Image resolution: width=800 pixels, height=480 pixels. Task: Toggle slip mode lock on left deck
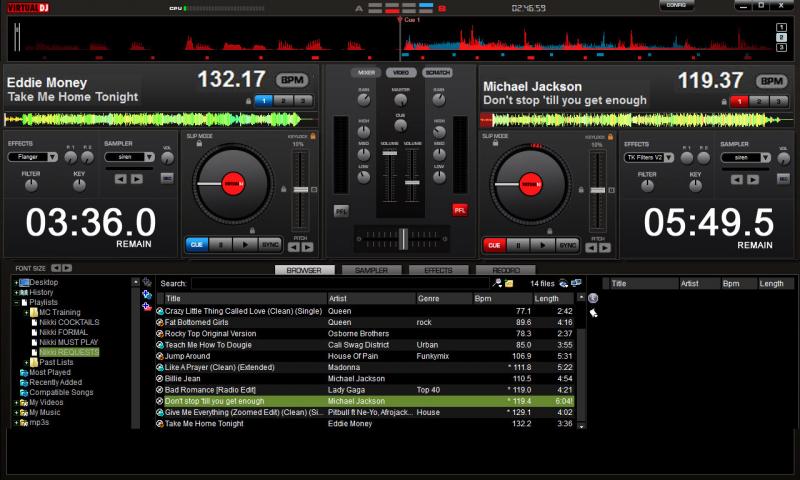(x=199, y=143)
